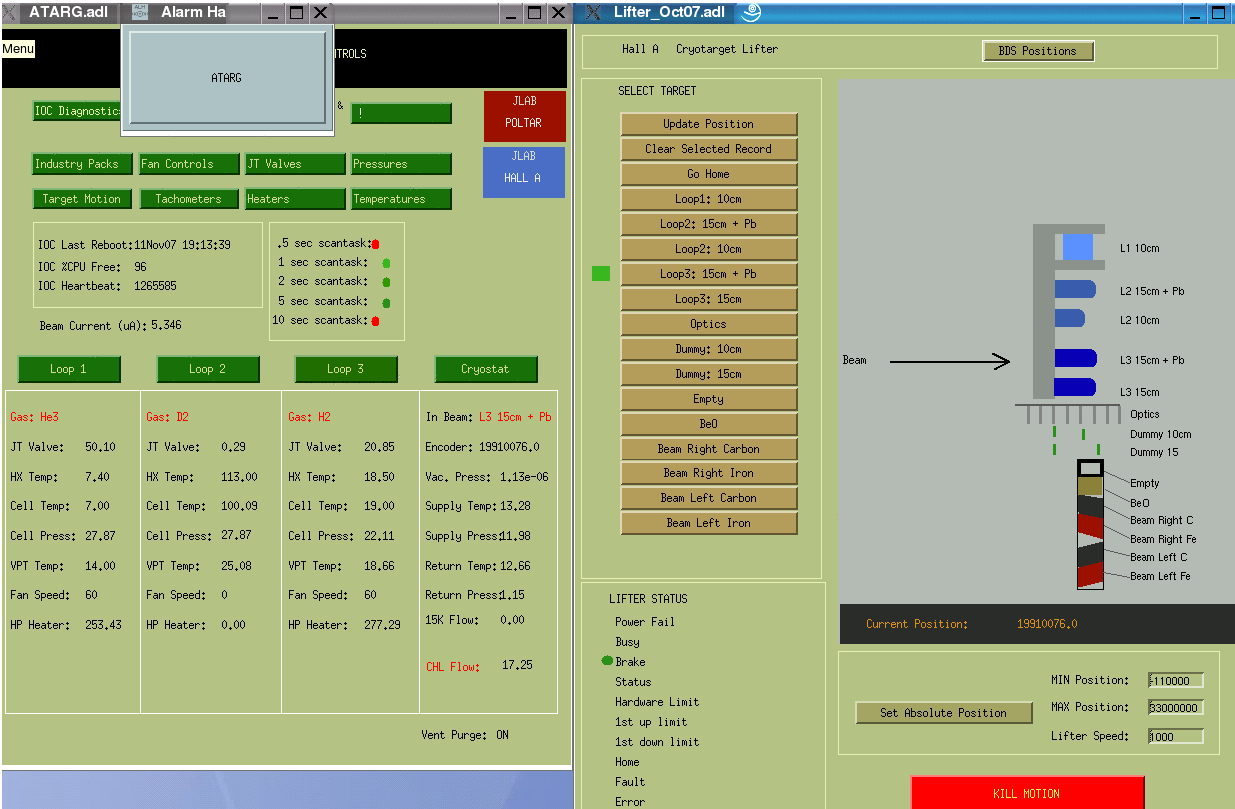Viewport: 1235px width, 809px height.
Task: Open Target Motion screen
Action: 82,199
